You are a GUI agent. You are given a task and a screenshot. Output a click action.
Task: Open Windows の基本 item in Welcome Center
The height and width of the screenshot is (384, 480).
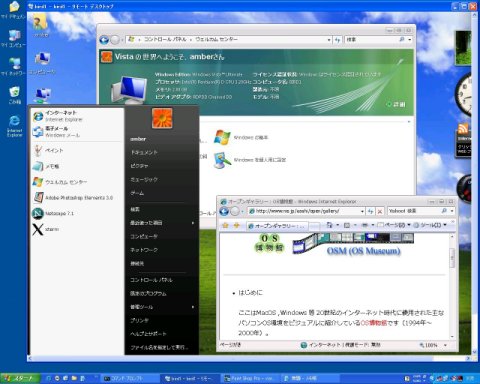(241, 137)
